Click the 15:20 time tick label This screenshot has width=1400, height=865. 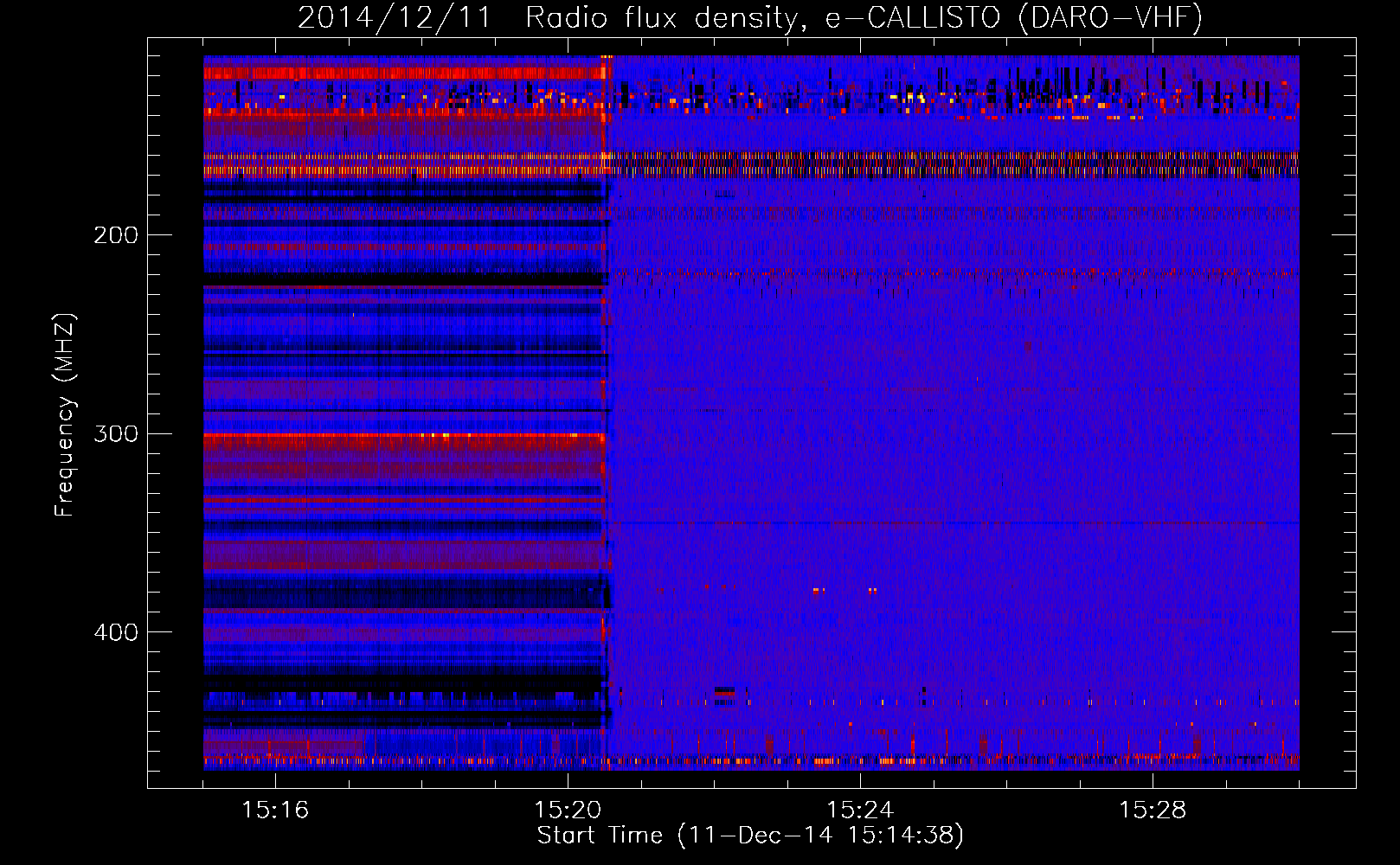click(x=568, y=811)
